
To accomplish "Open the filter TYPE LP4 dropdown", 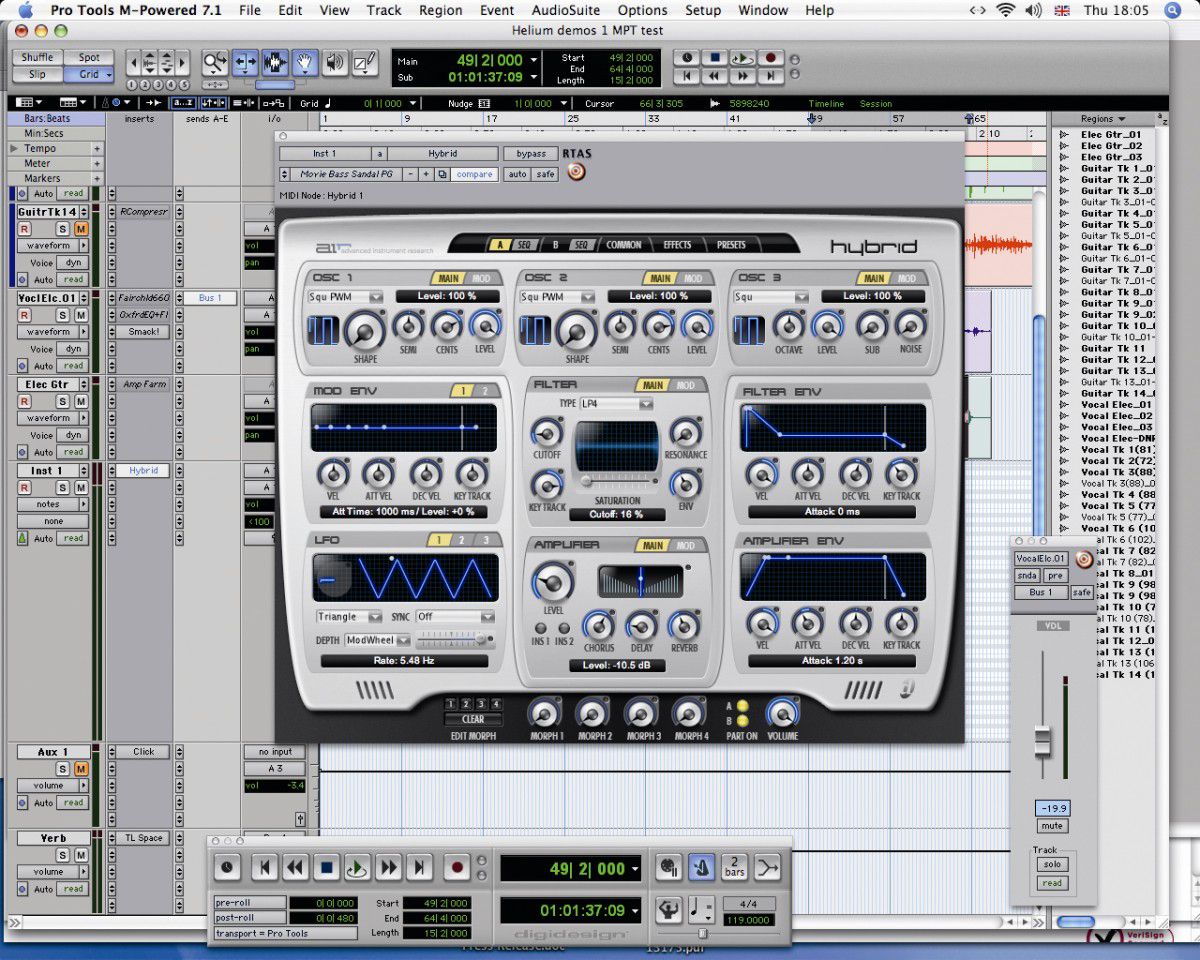I will click(616, 404).
